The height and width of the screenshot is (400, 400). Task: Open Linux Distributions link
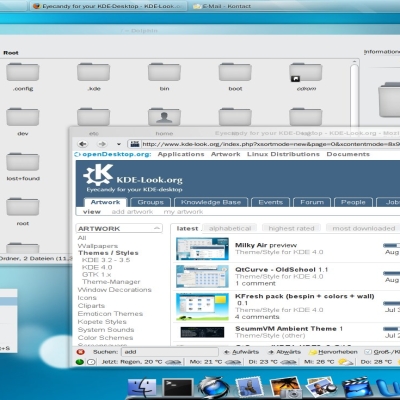tap(283, 154)
